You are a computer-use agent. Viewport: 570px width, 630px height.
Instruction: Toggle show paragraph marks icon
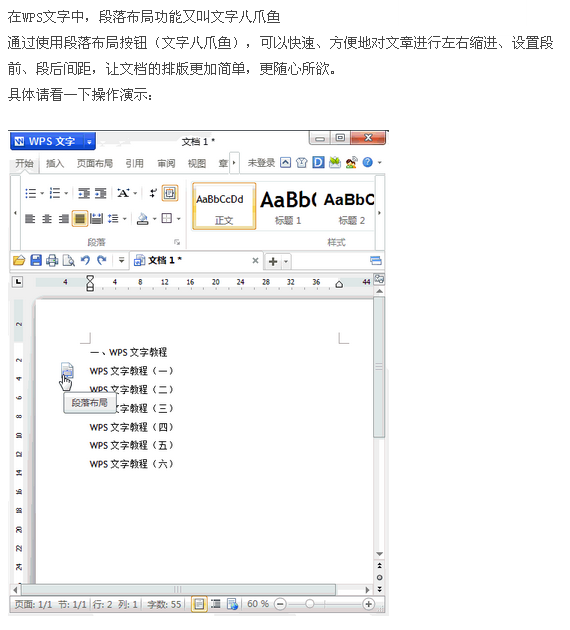(153, 193)
